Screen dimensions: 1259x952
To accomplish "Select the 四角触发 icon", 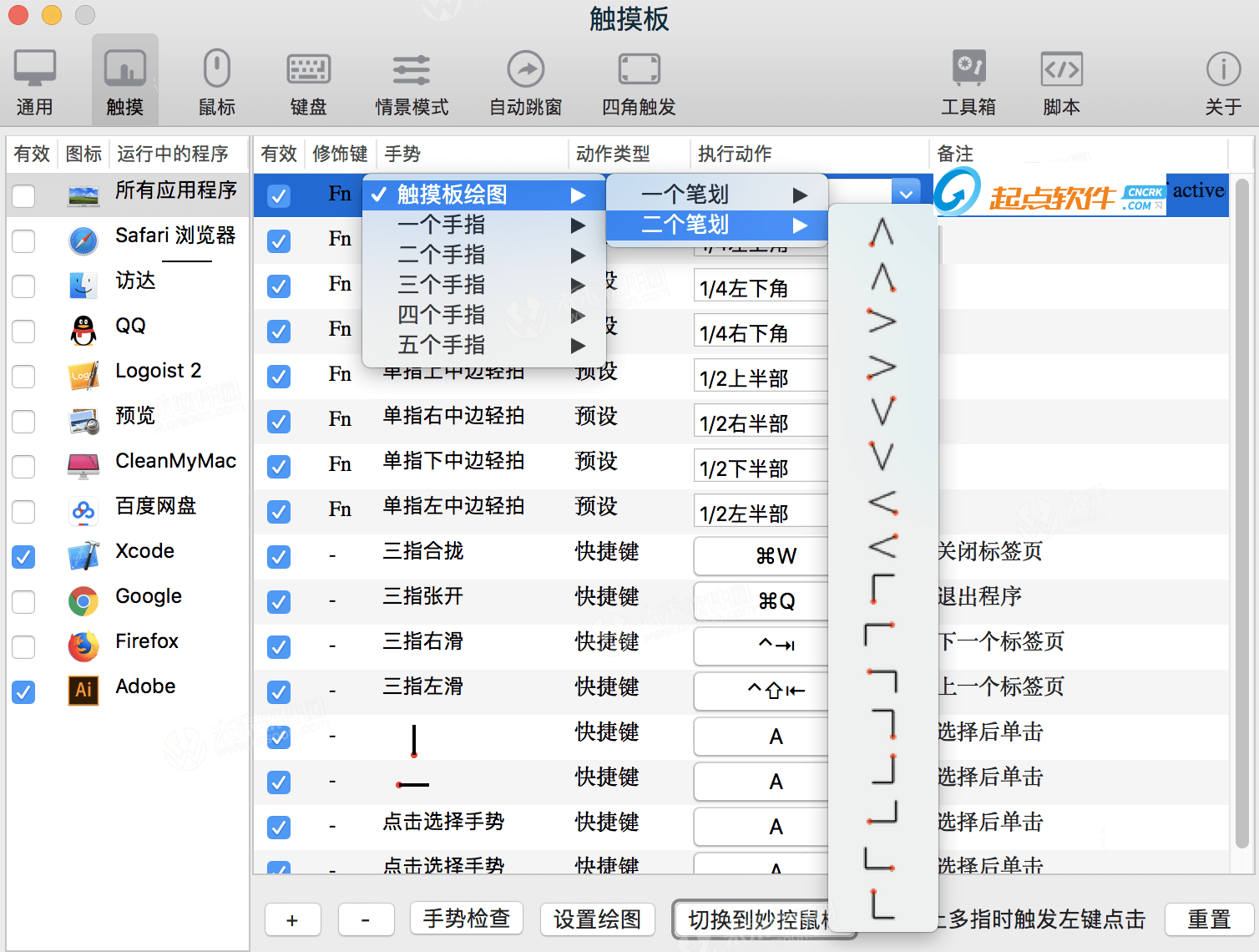I will tap(638, 79).
